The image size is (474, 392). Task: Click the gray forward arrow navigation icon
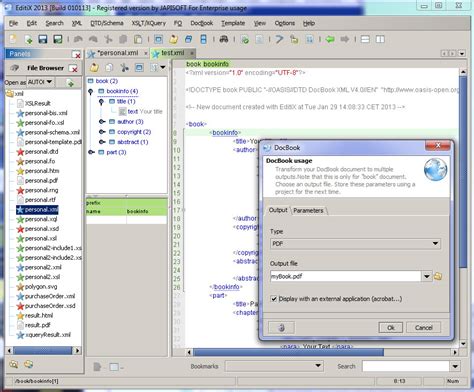(x=345, y=39)
